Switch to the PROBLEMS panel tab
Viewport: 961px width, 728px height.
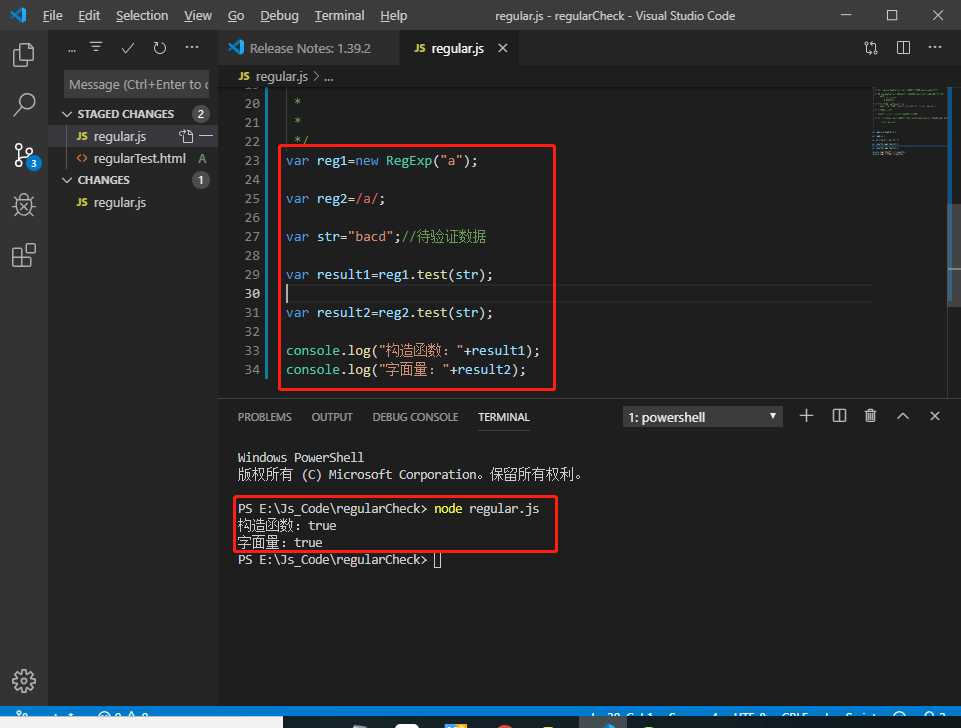point(265,417)
